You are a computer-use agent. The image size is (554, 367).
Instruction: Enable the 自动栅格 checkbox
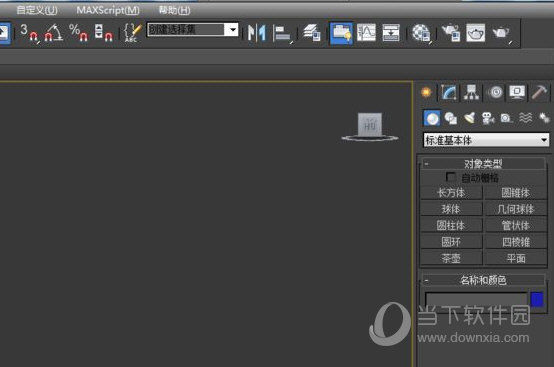pyautogui.click(x=451, y=177)
